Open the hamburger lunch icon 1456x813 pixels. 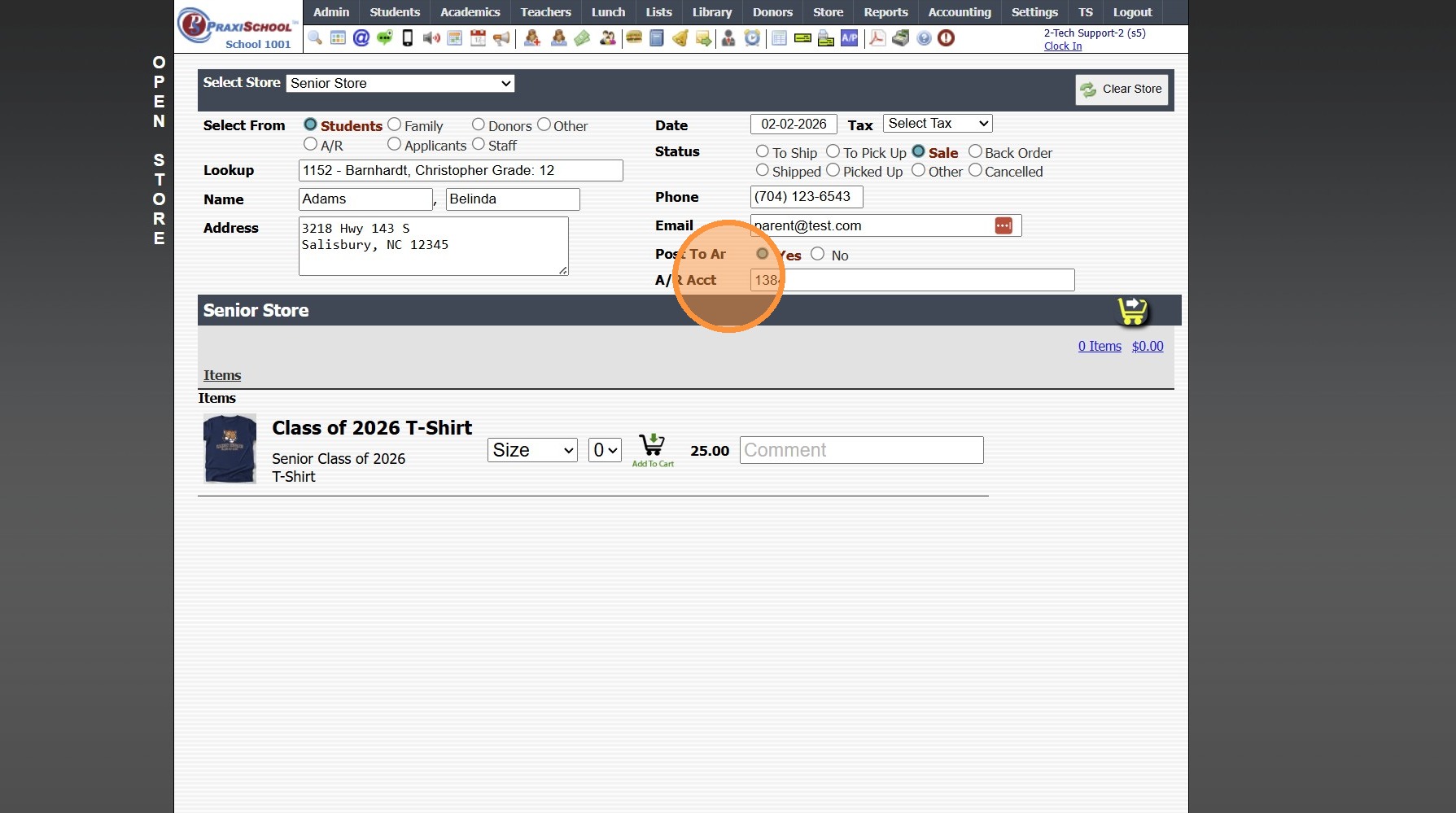634,38
